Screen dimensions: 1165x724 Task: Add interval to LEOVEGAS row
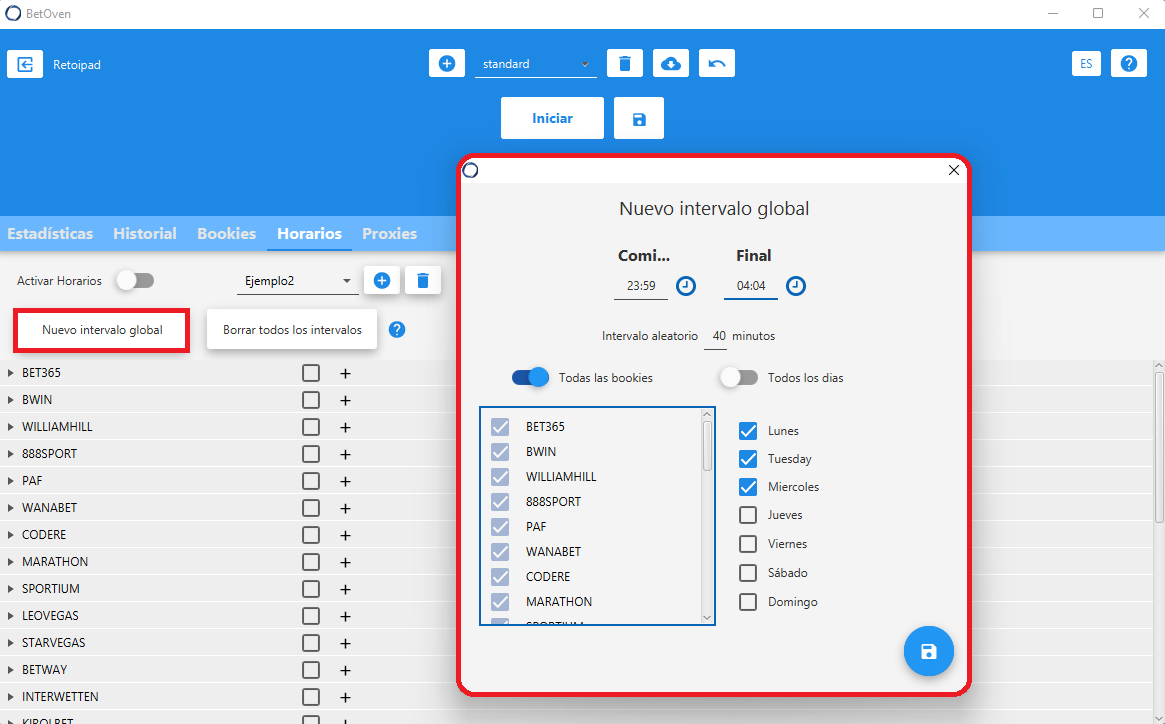[x=345, y=616]
